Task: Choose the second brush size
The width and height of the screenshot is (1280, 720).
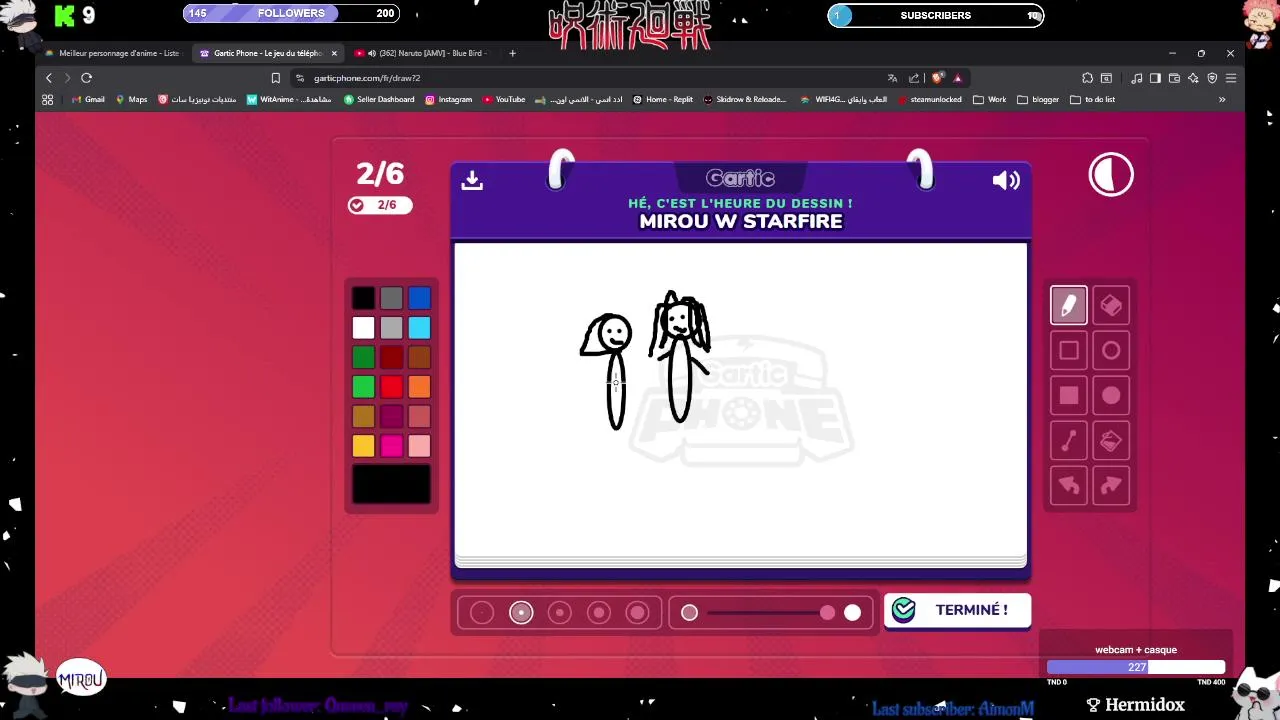Action: 521,613
